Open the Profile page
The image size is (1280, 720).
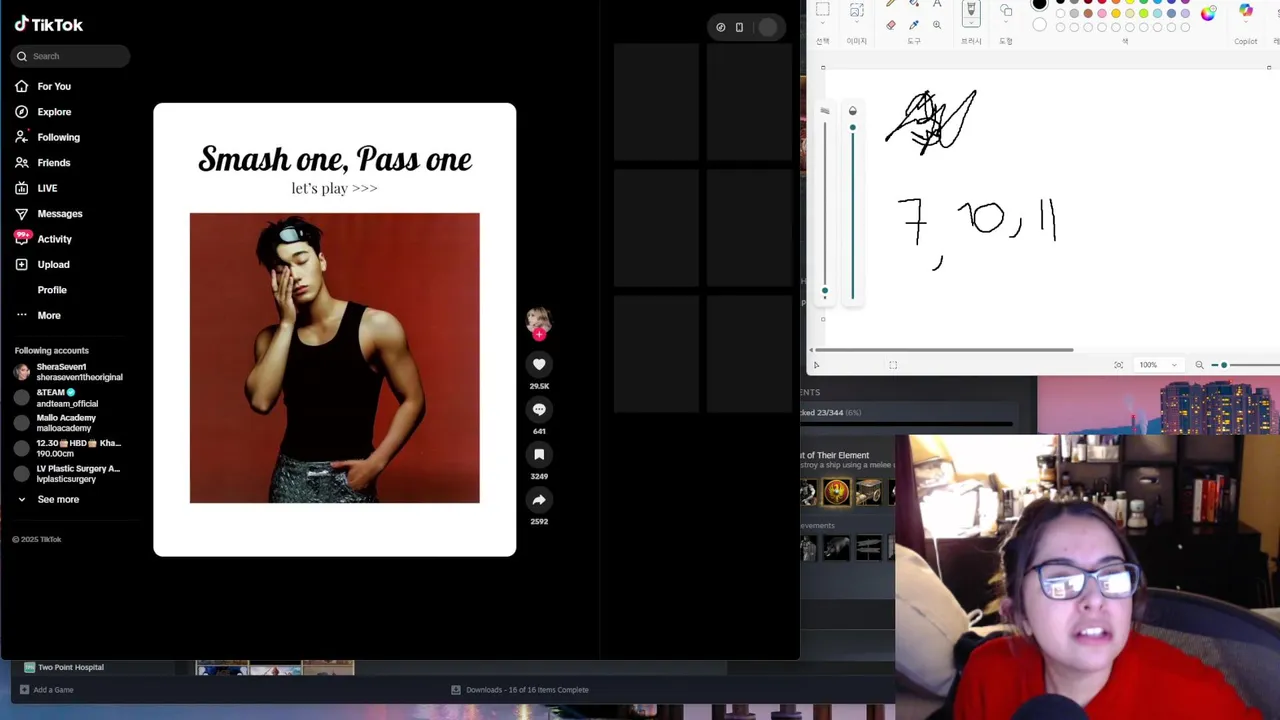click(x=52, y=290)
